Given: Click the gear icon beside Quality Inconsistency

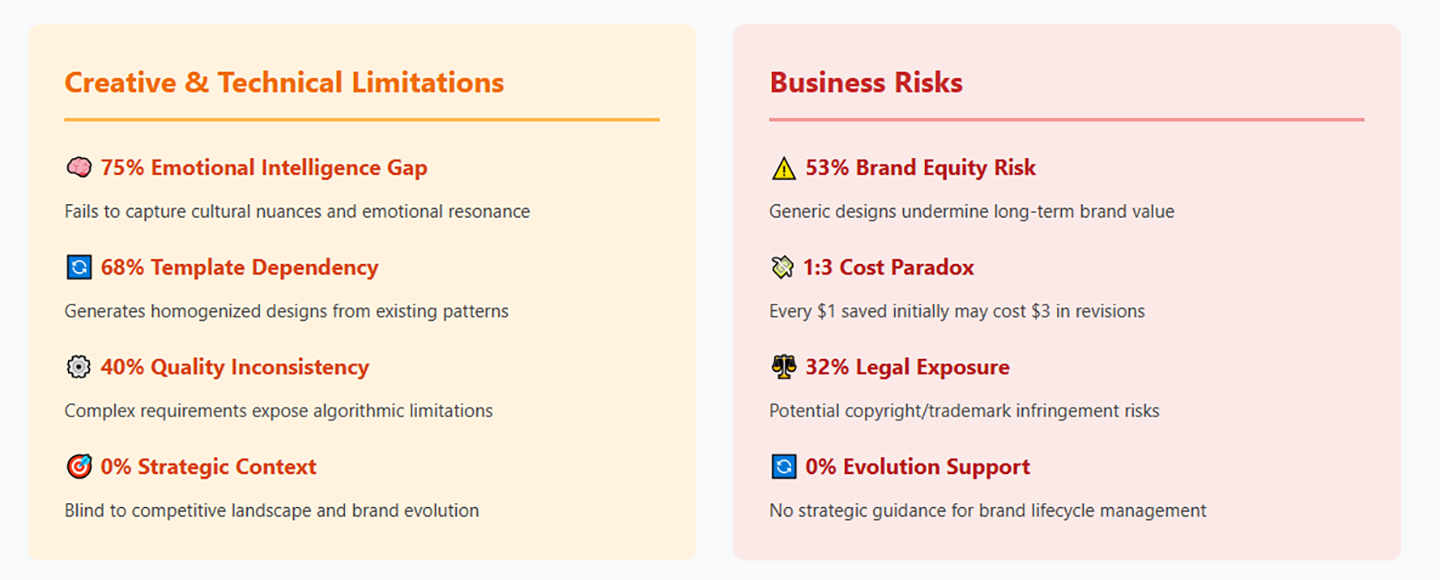Looking at the screenshot, I should coord(79,368).
